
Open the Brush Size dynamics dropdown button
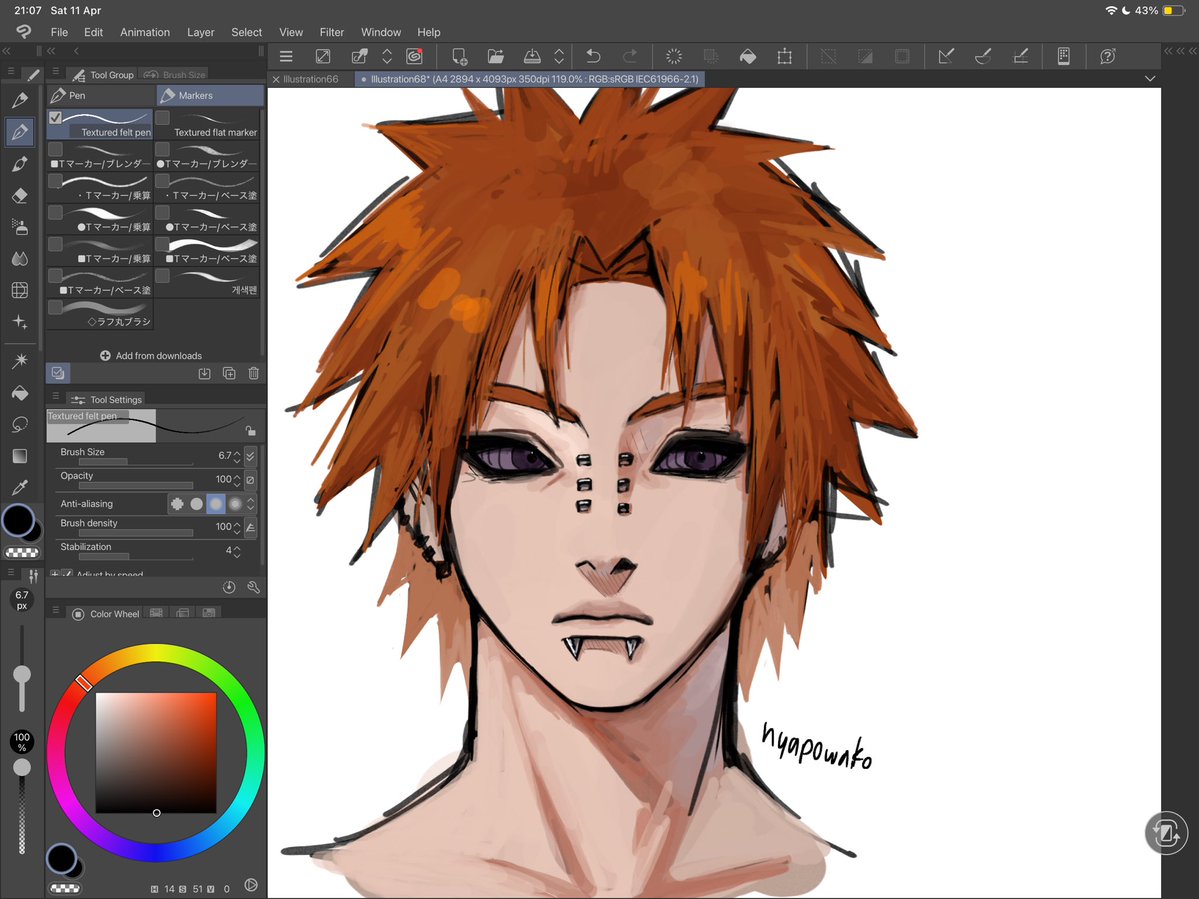tap(251, 456)
